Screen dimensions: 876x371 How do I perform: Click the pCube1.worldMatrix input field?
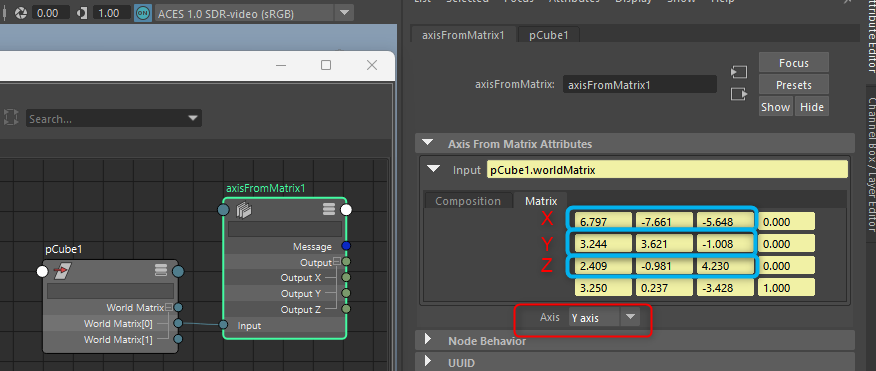pyautogui.click(x=667, y=170)
